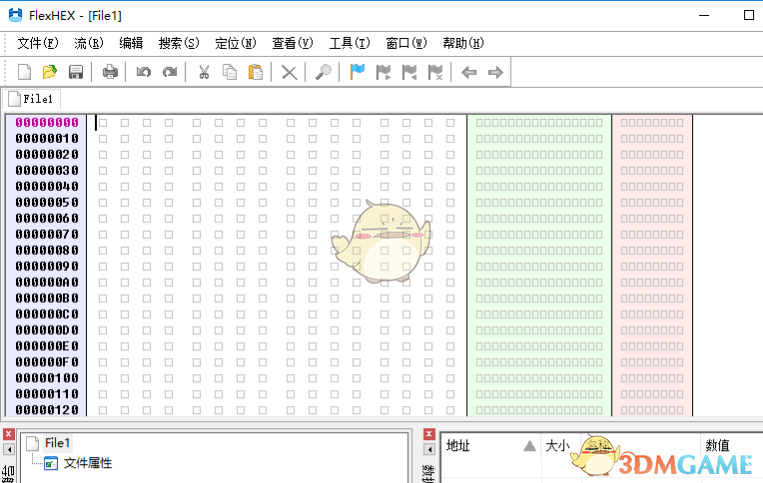The height and width of the screenshot is (483, 763).
Task: Click address 000000A0 in offset column
Action: [x=47, y=282]
